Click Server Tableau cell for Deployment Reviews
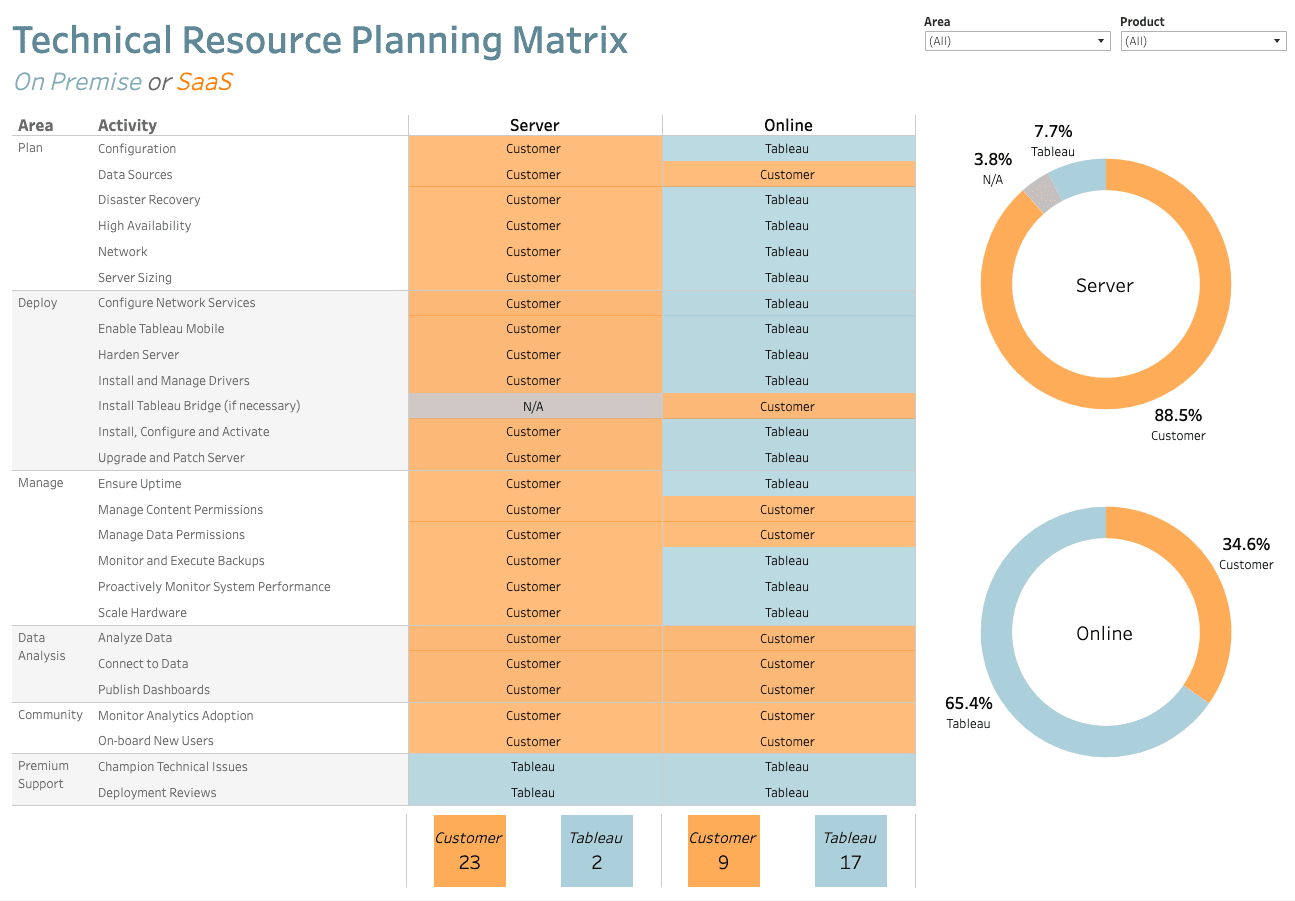1295x901 pixels. [535, 793]
